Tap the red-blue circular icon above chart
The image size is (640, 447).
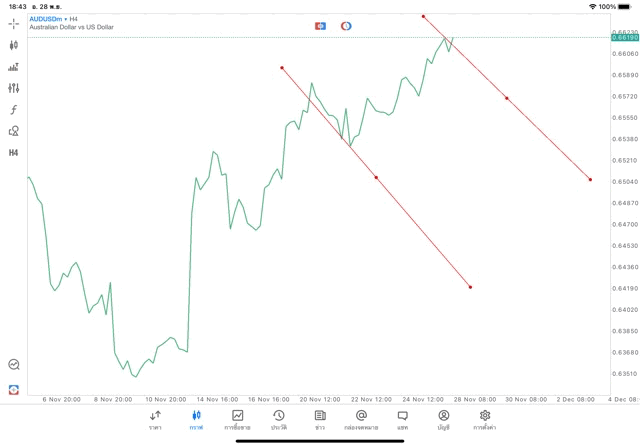point(346,25)
